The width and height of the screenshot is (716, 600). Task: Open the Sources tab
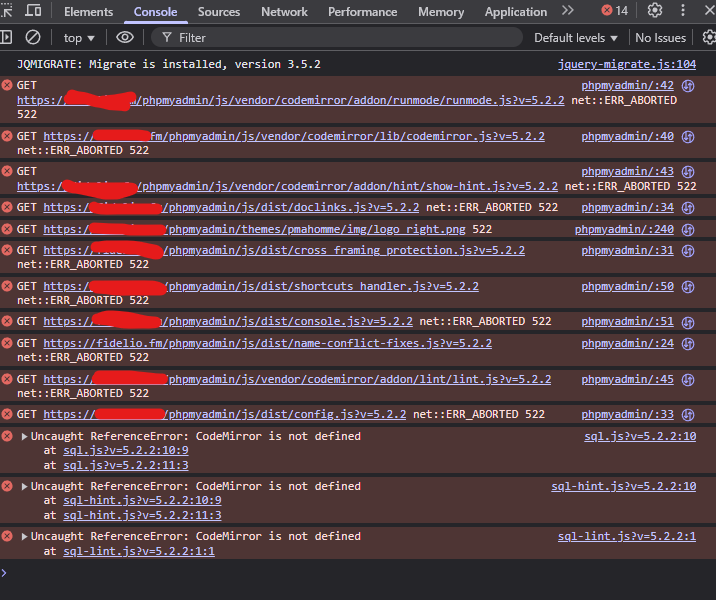[x=219, y=12]
